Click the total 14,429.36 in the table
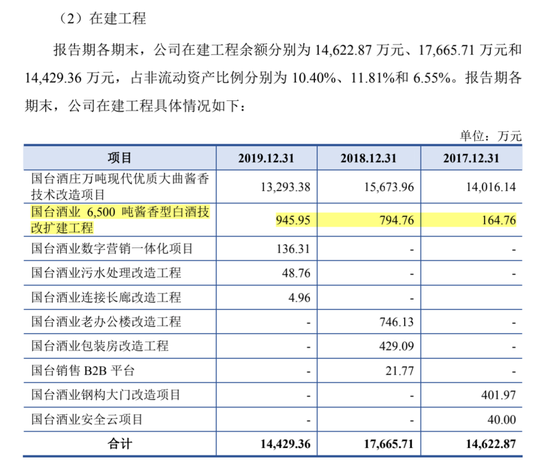 (285, 444)
